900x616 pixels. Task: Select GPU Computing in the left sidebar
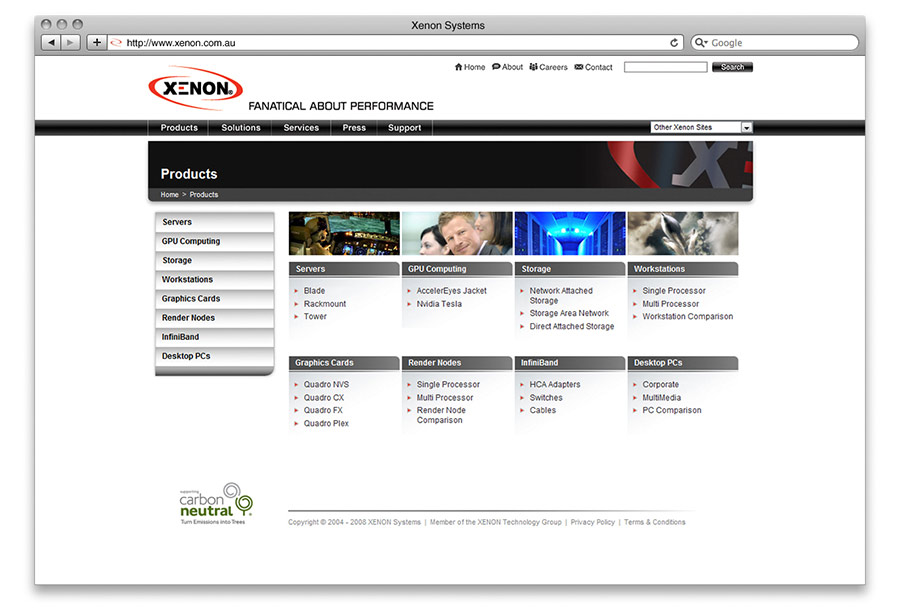[x=191, y=242]
